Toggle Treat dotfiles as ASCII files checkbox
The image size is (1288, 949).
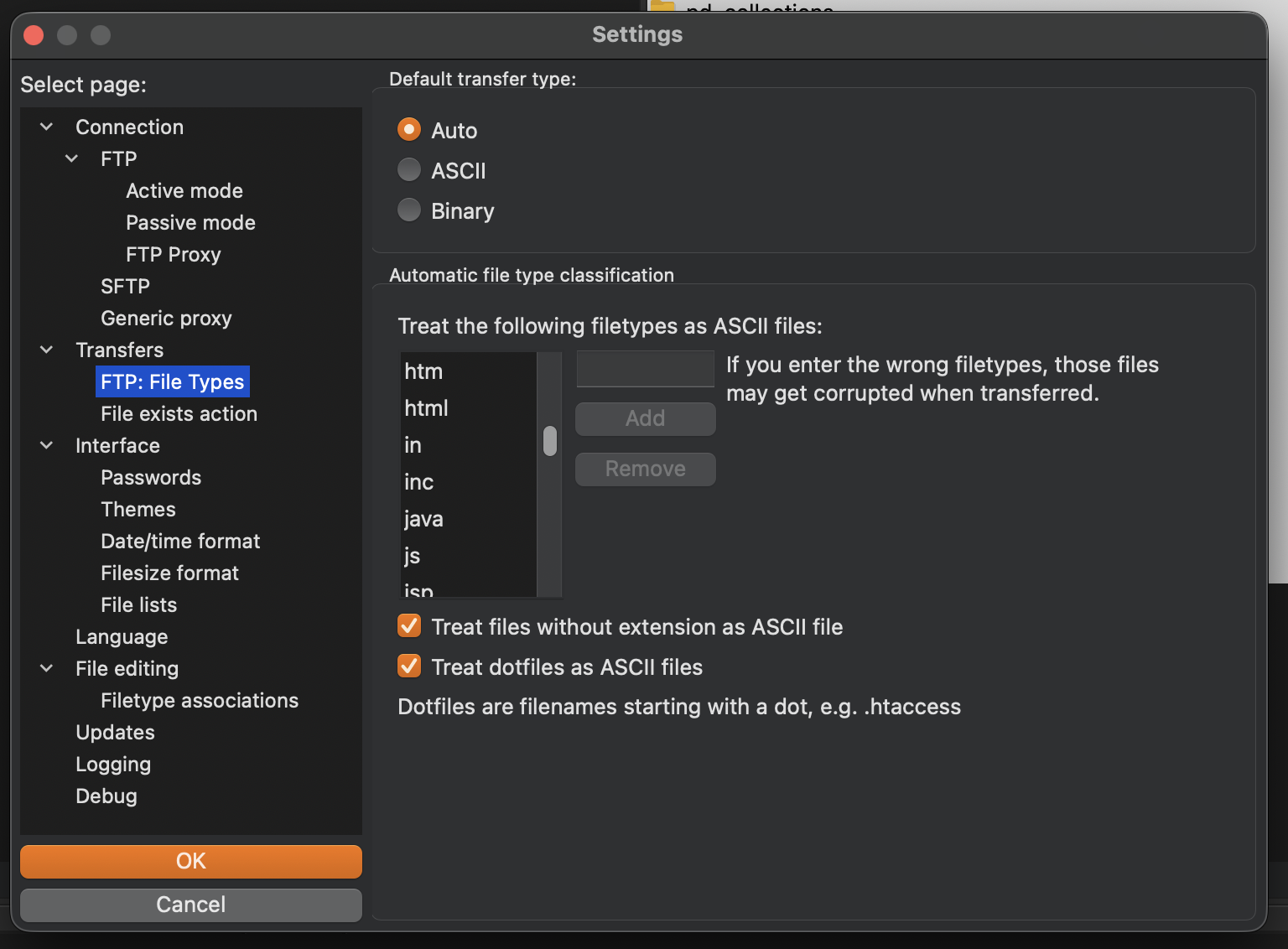pyautogui.click(x=409, y=666)
